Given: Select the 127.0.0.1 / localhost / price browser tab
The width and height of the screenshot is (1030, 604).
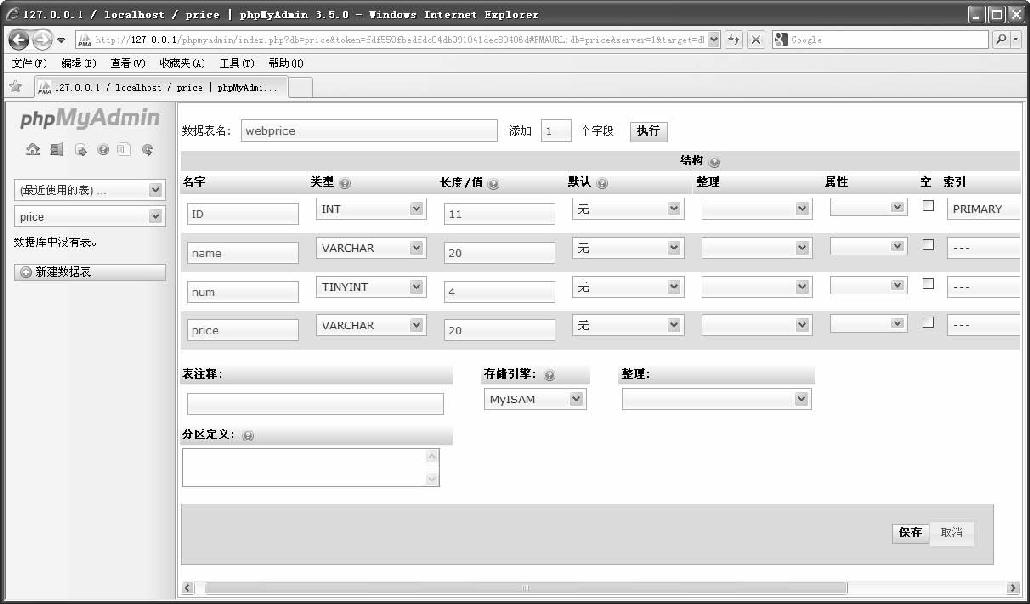Looking at the screenshot, I should tap(161, 87).
